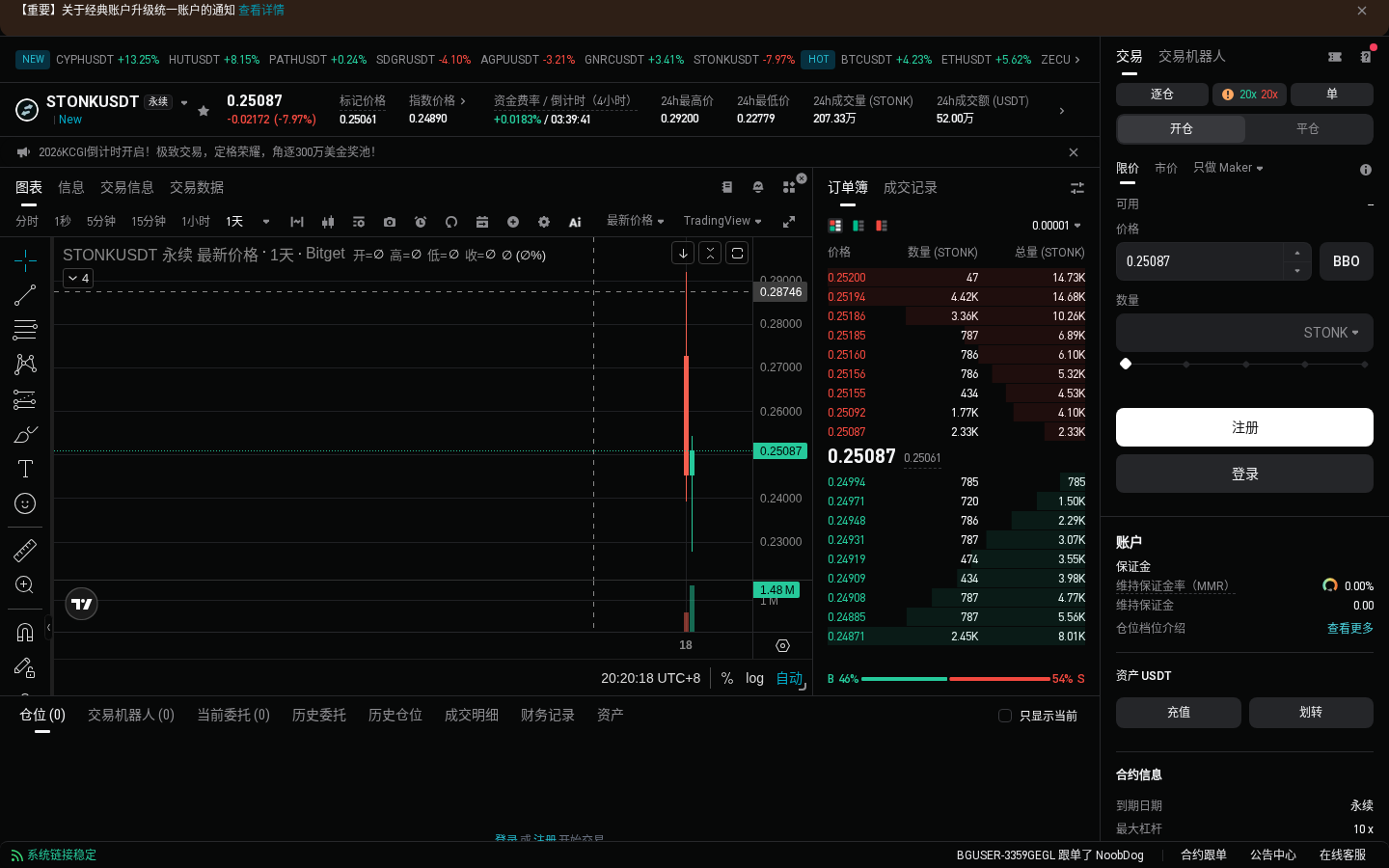This screenshot has height=868, width=1389.
Task: Open the help guide icon with red dot
Action: tap(1366, 56)
